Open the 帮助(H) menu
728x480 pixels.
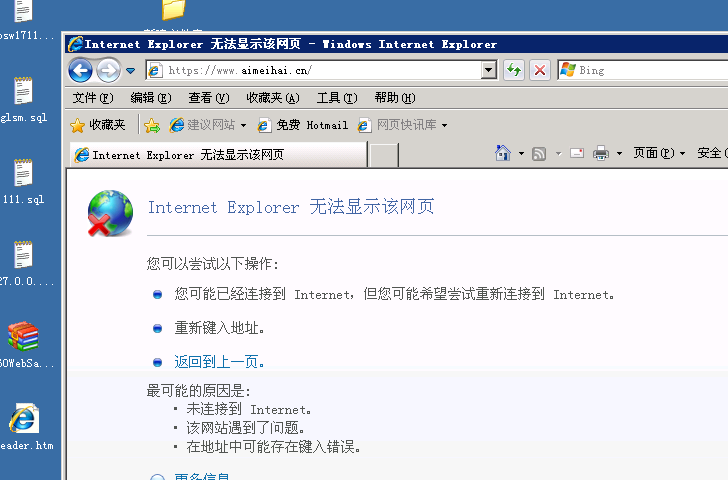[395, 98]
